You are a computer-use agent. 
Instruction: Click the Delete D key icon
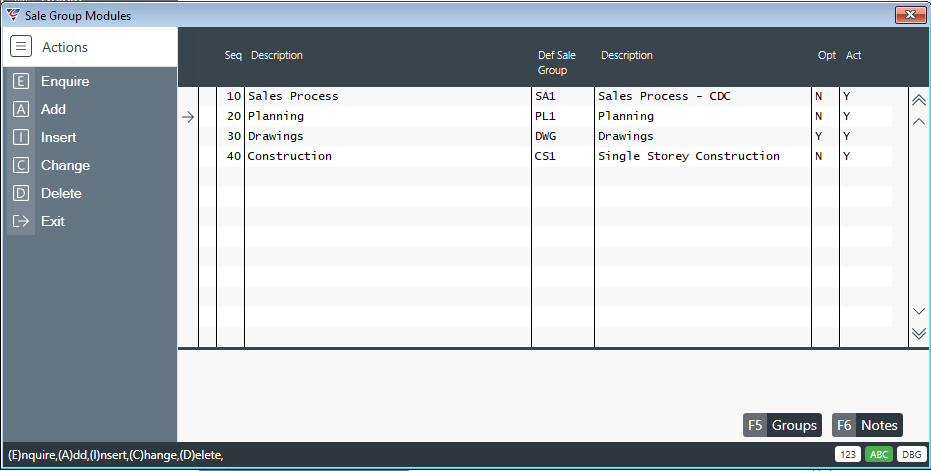point(21,193)
